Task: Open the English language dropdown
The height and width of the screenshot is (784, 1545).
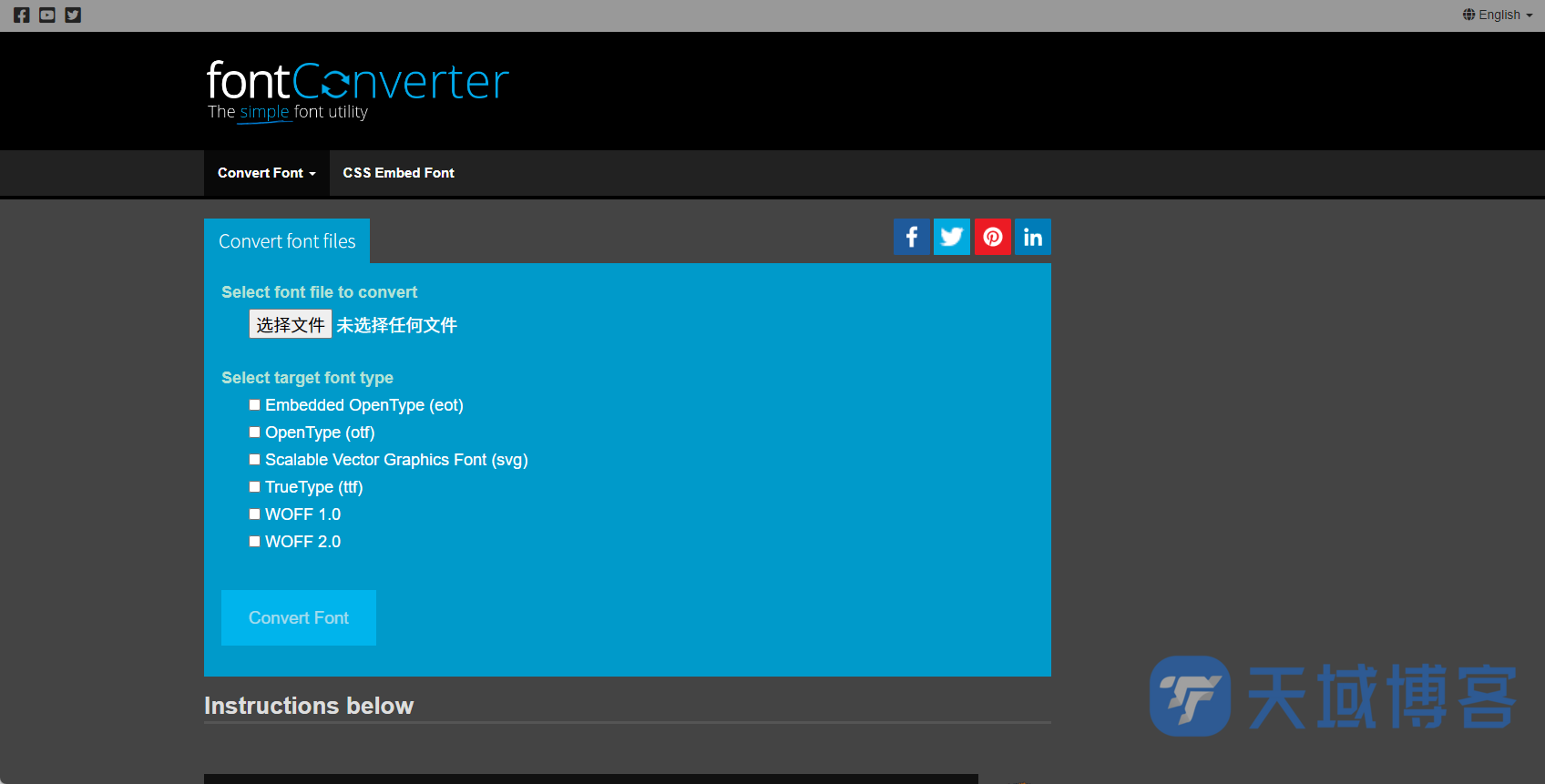Action: point(1498,15)
